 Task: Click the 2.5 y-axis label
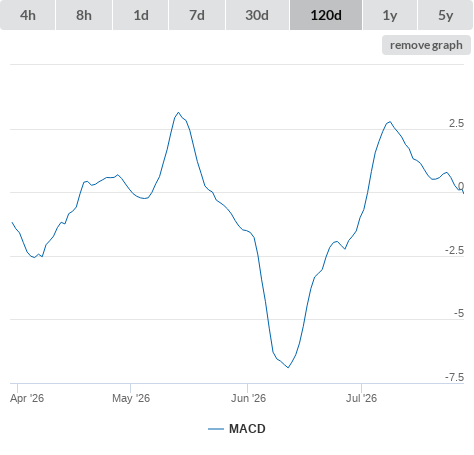tap(456, 123)
